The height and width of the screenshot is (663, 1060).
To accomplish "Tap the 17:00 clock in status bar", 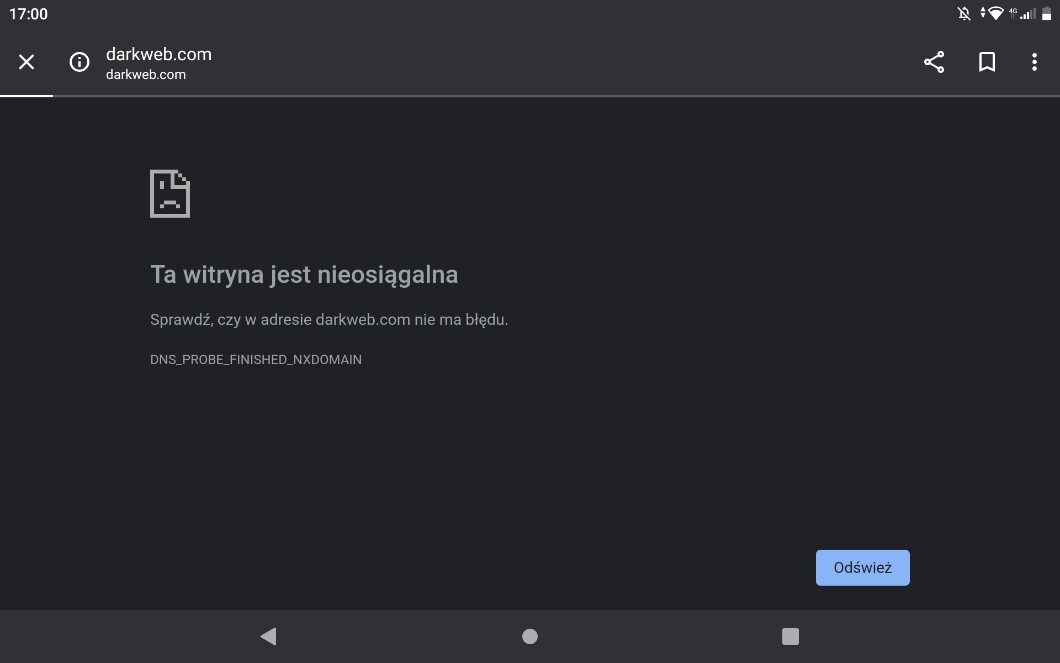I will click(28, 14).
